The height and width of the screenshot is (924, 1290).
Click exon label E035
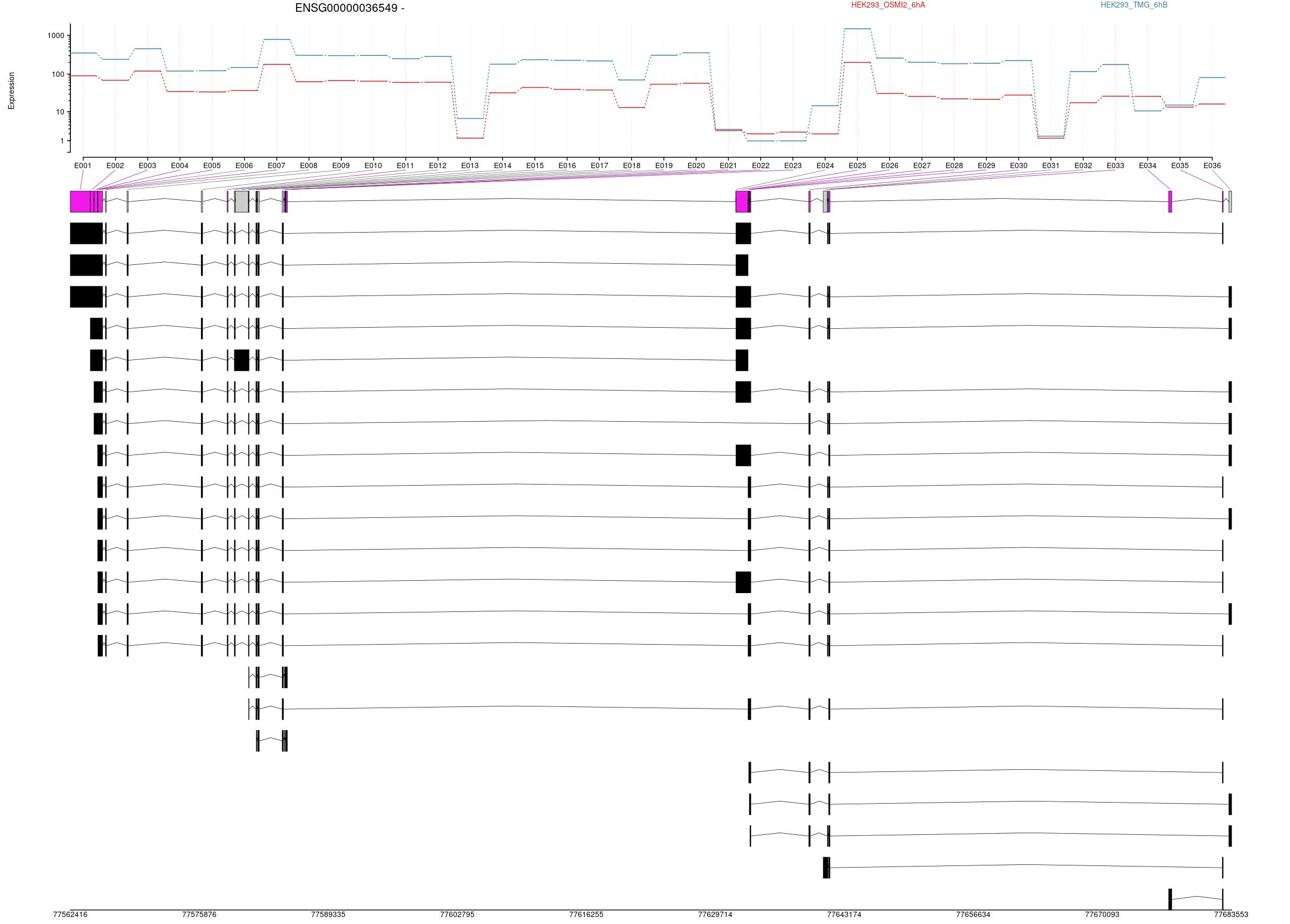click(x=1180, y=166)
